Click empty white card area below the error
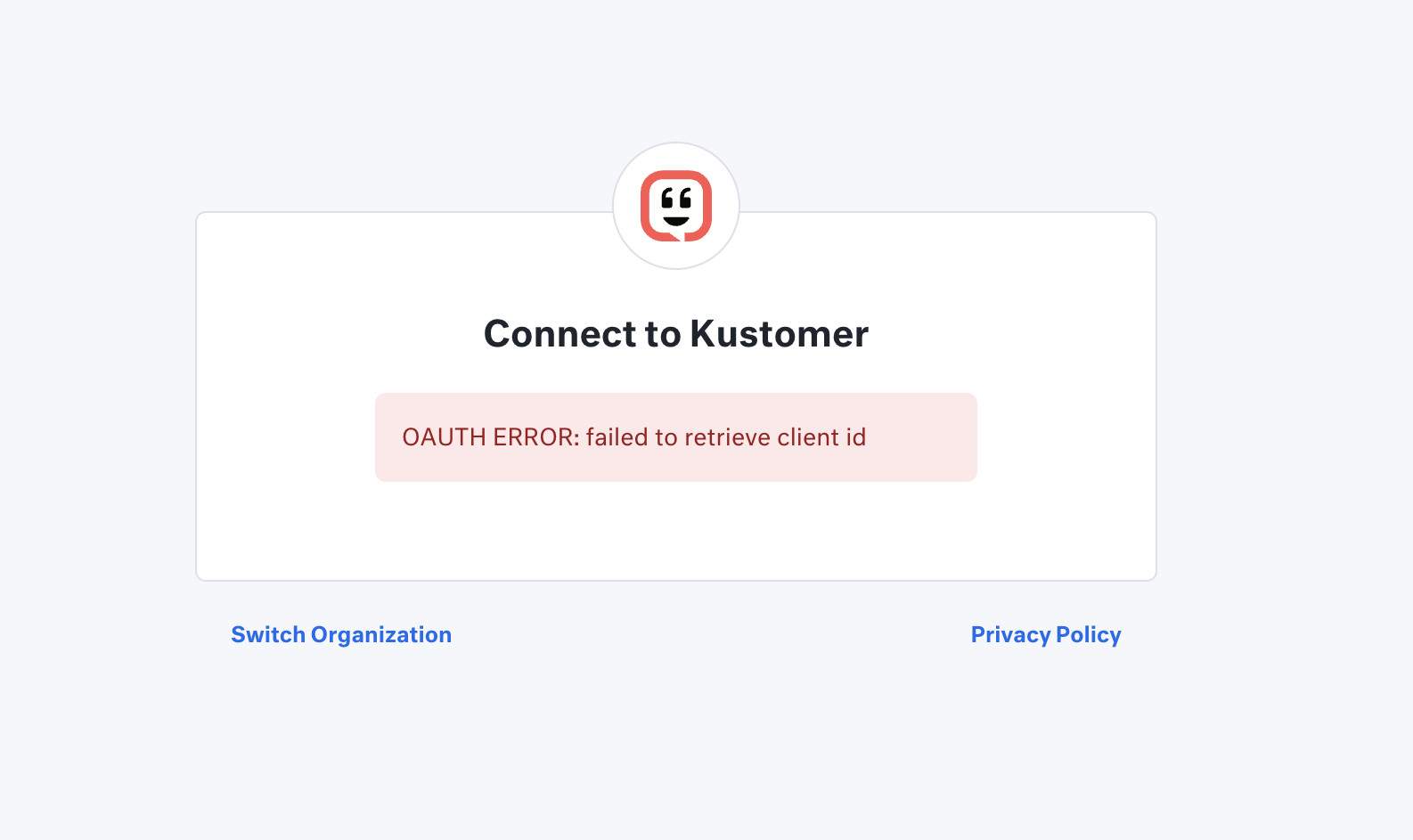 click(676, 531)
